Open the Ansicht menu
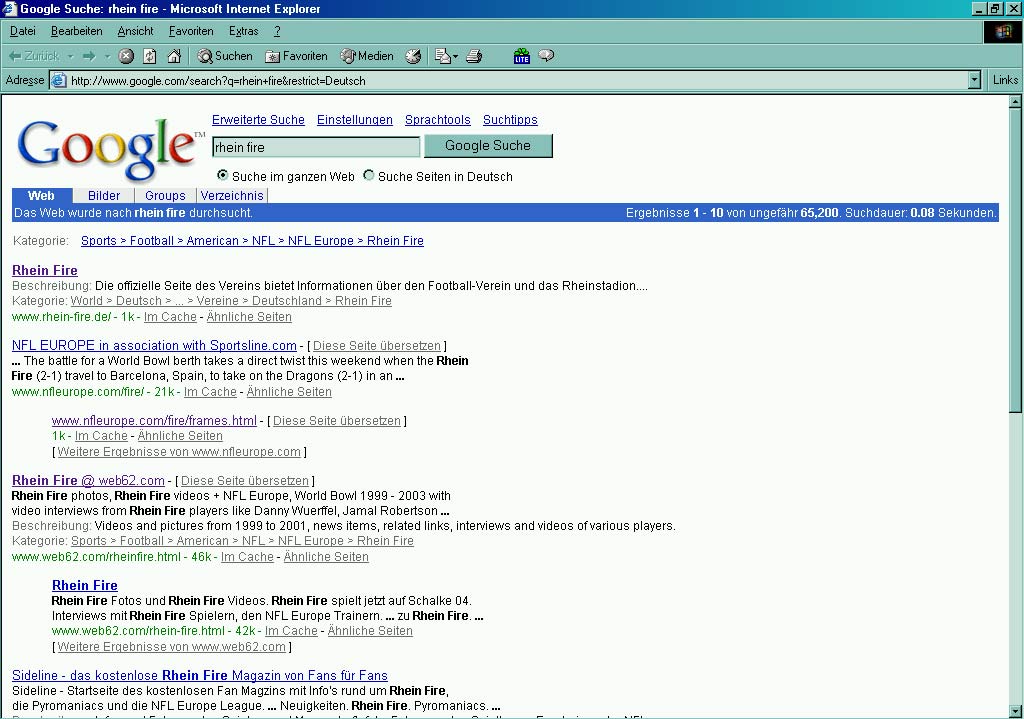The height and width of the screenshot is (719, 1024). tap(135, 31)
